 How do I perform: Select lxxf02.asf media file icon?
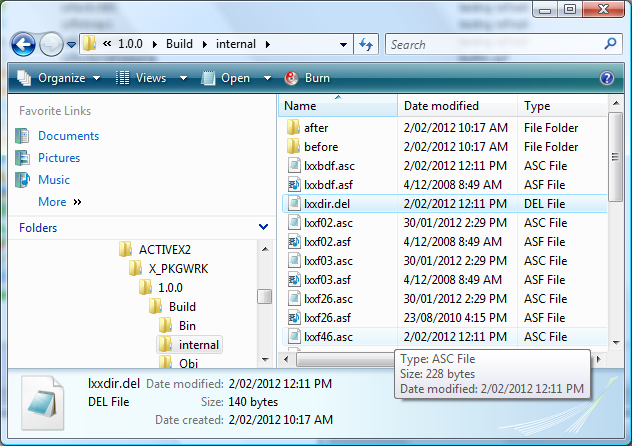(x=294, y=241)
